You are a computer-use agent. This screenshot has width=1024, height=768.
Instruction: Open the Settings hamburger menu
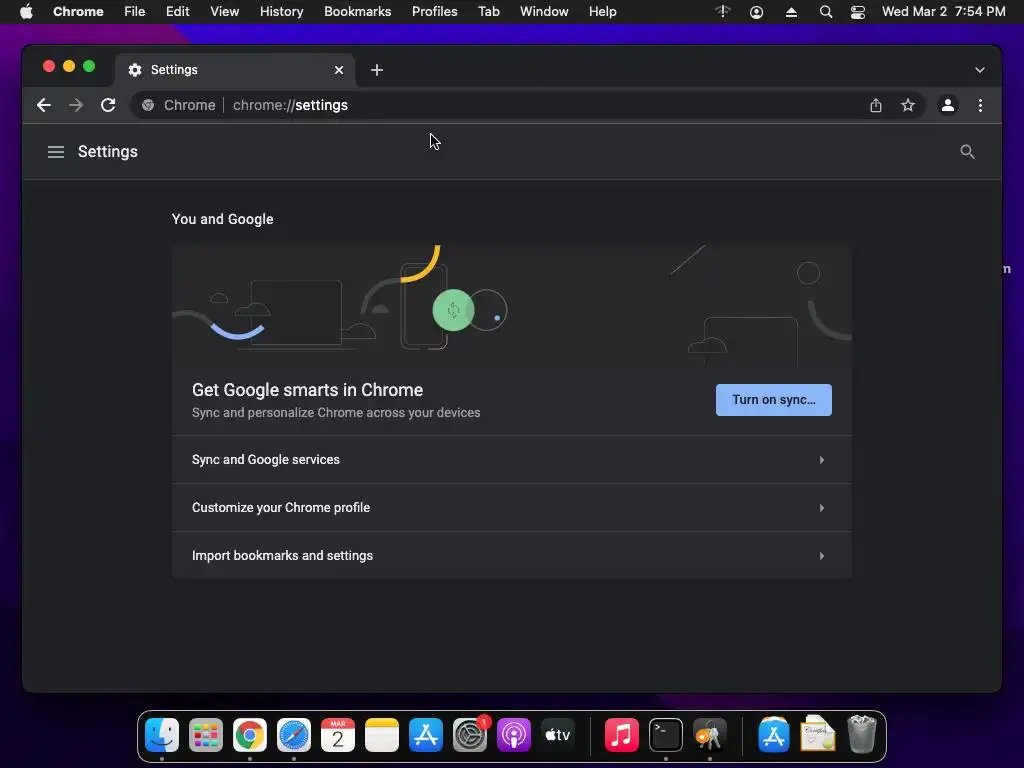click(56, 152)
